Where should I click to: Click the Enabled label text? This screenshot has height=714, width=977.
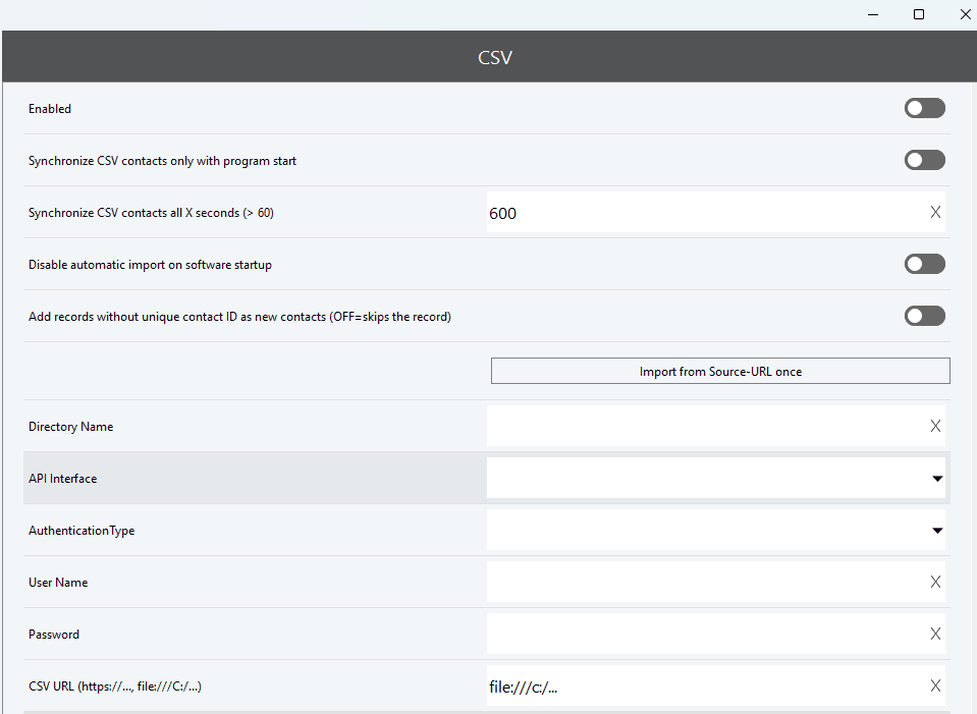(50, 108)
